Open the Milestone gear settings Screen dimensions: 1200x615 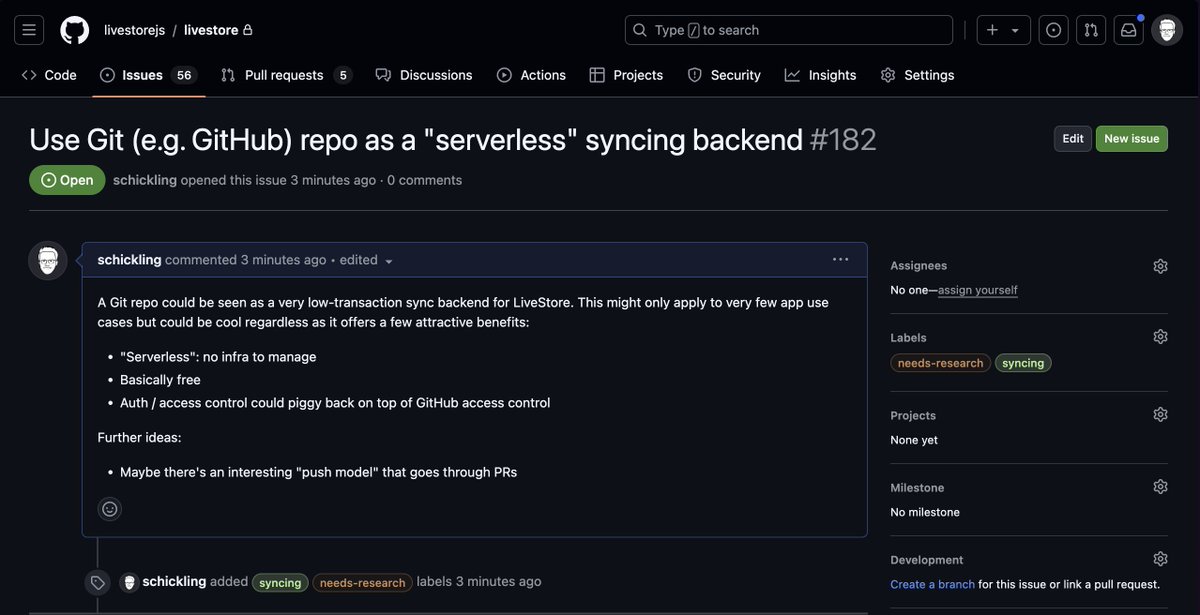pos(1160,487)
